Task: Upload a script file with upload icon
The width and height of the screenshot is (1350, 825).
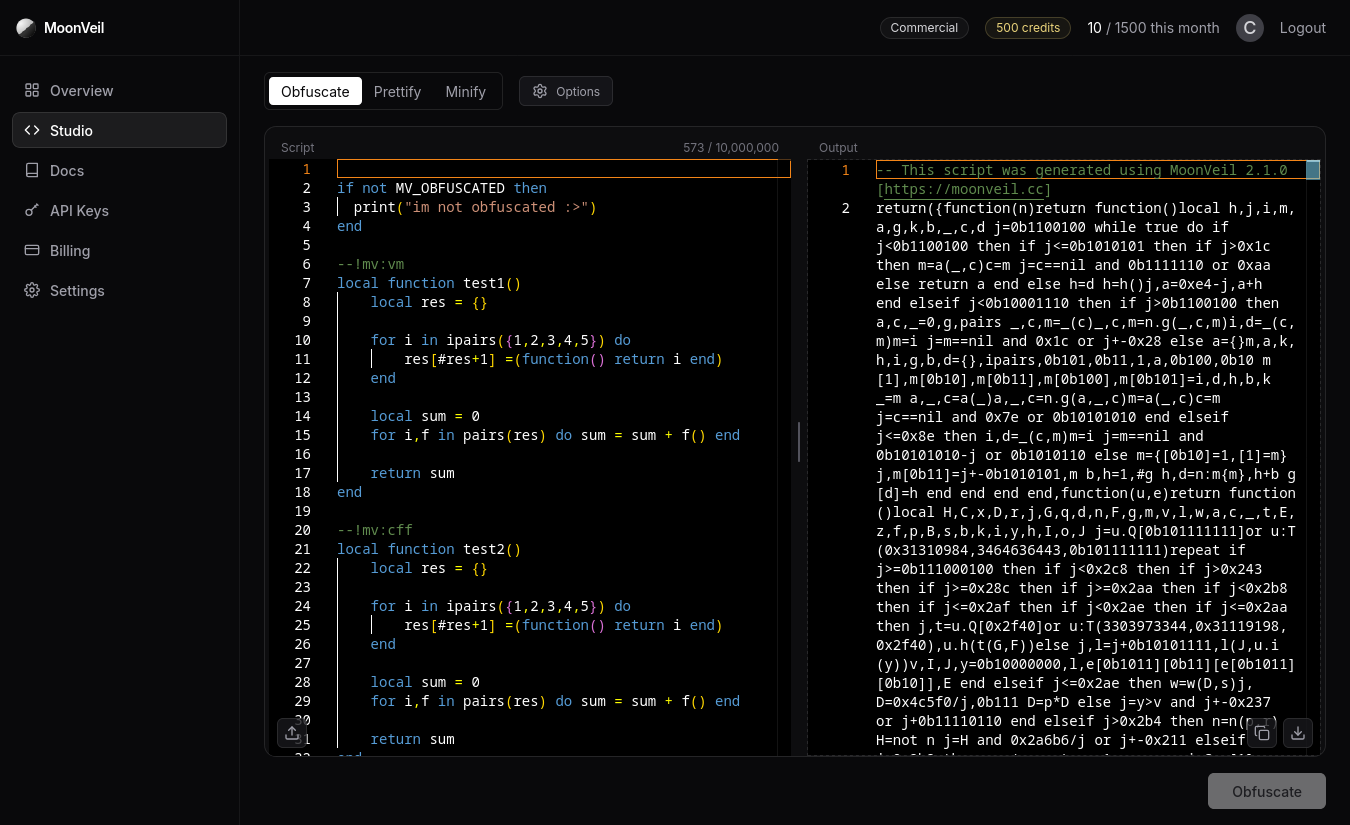Action: tap(292, 733)
